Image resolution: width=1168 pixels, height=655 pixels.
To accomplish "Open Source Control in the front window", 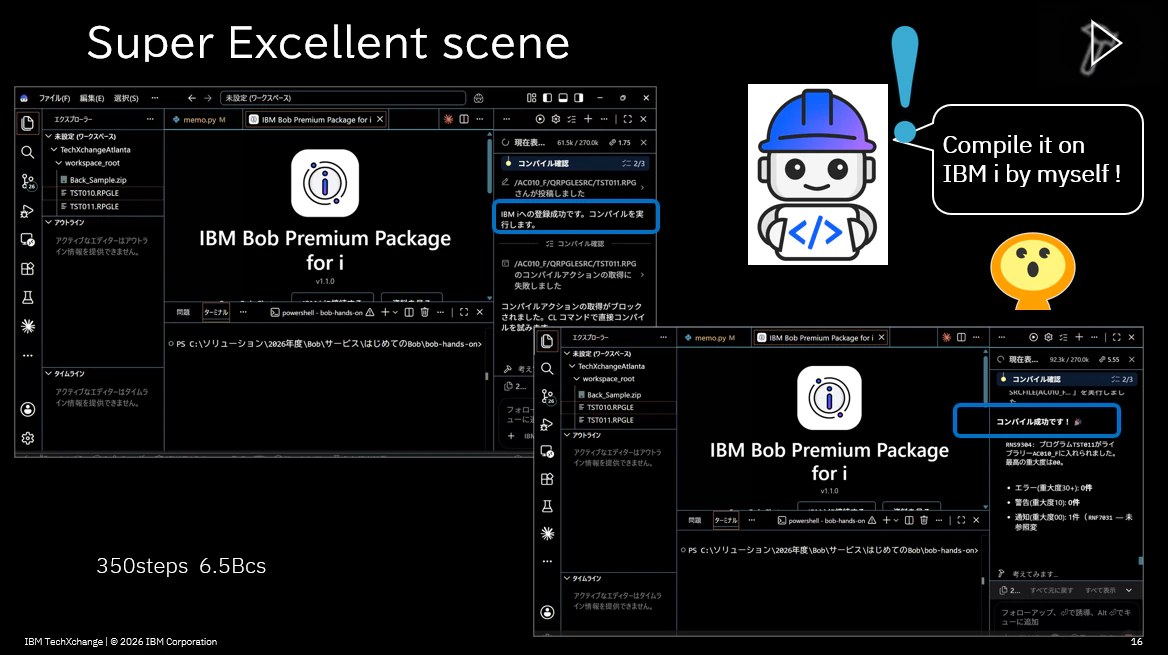I will (x=548, y=397).
